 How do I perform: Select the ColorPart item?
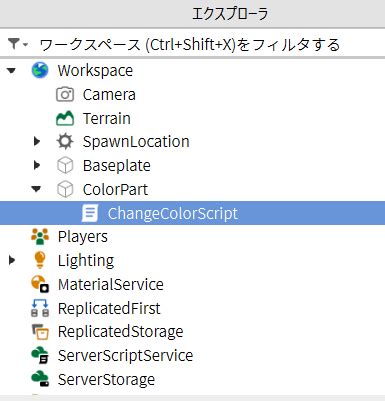point(115,189)
